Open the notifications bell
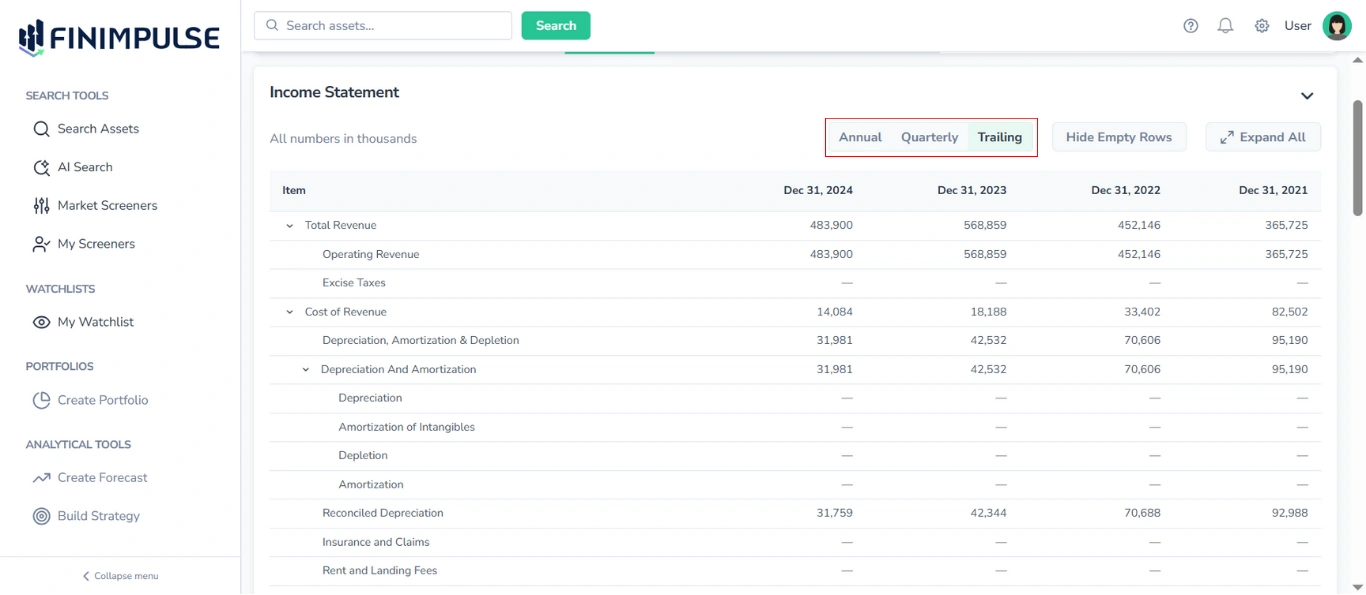This screenshot has height=595, width=1366. coord(1225,26)
